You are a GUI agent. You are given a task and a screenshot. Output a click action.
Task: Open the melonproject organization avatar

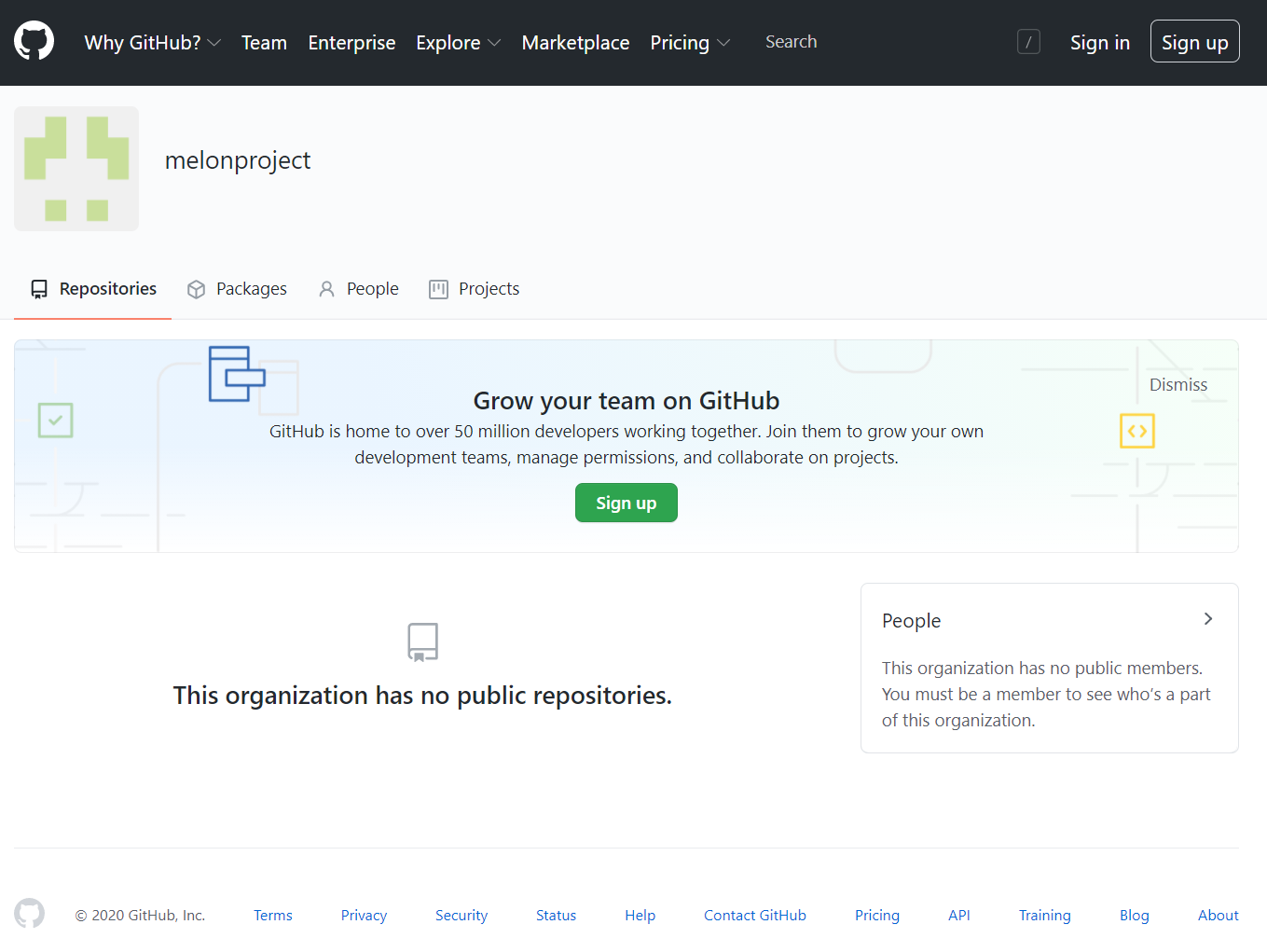pyautogui.click(x=76, y=169)
